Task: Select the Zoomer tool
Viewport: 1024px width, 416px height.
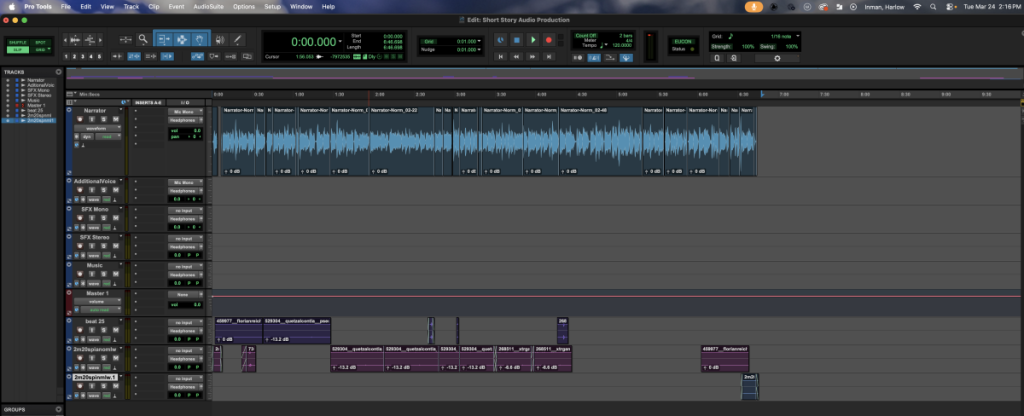Action: coord(143,40)
